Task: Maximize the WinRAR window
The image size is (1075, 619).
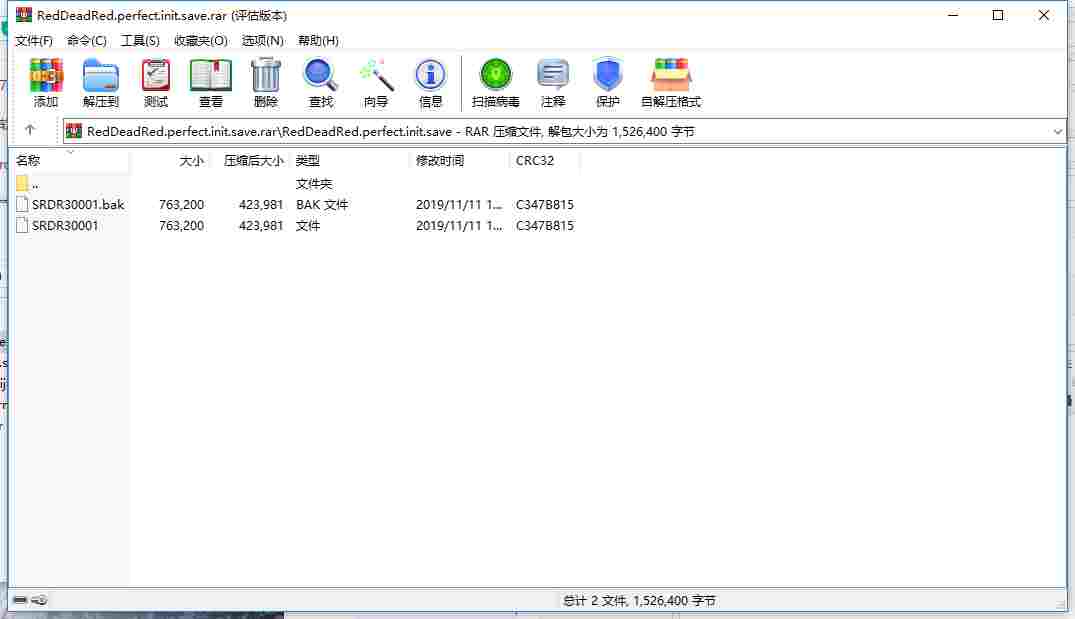Action: point(998,15)
